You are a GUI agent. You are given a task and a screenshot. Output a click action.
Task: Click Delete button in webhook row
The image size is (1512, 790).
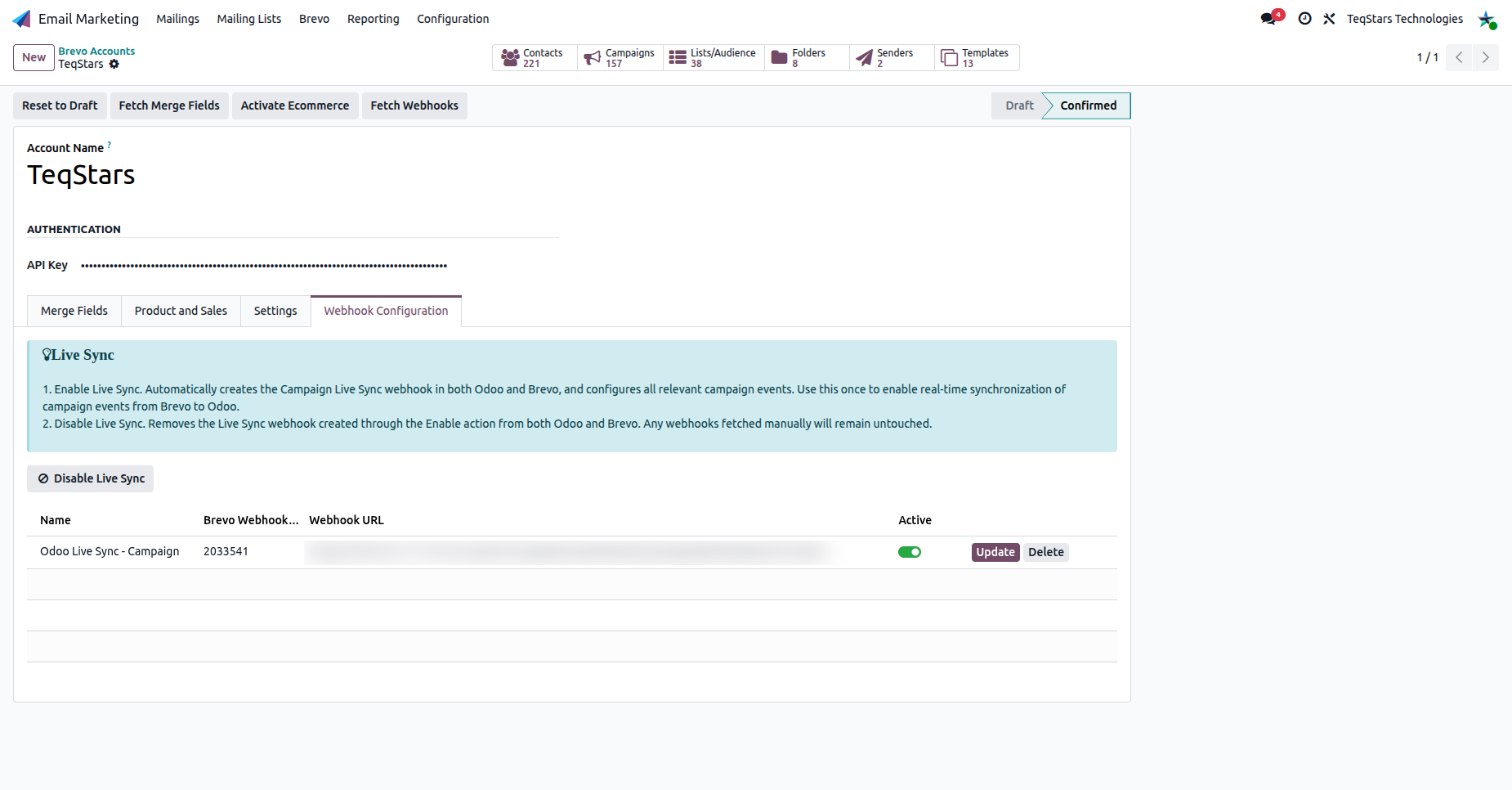point(1046,552)
